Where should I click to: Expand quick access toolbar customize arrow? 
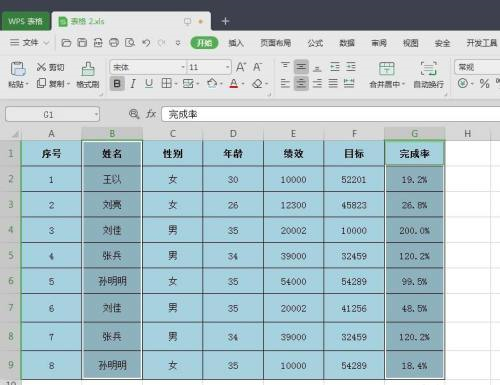point(178,43)
